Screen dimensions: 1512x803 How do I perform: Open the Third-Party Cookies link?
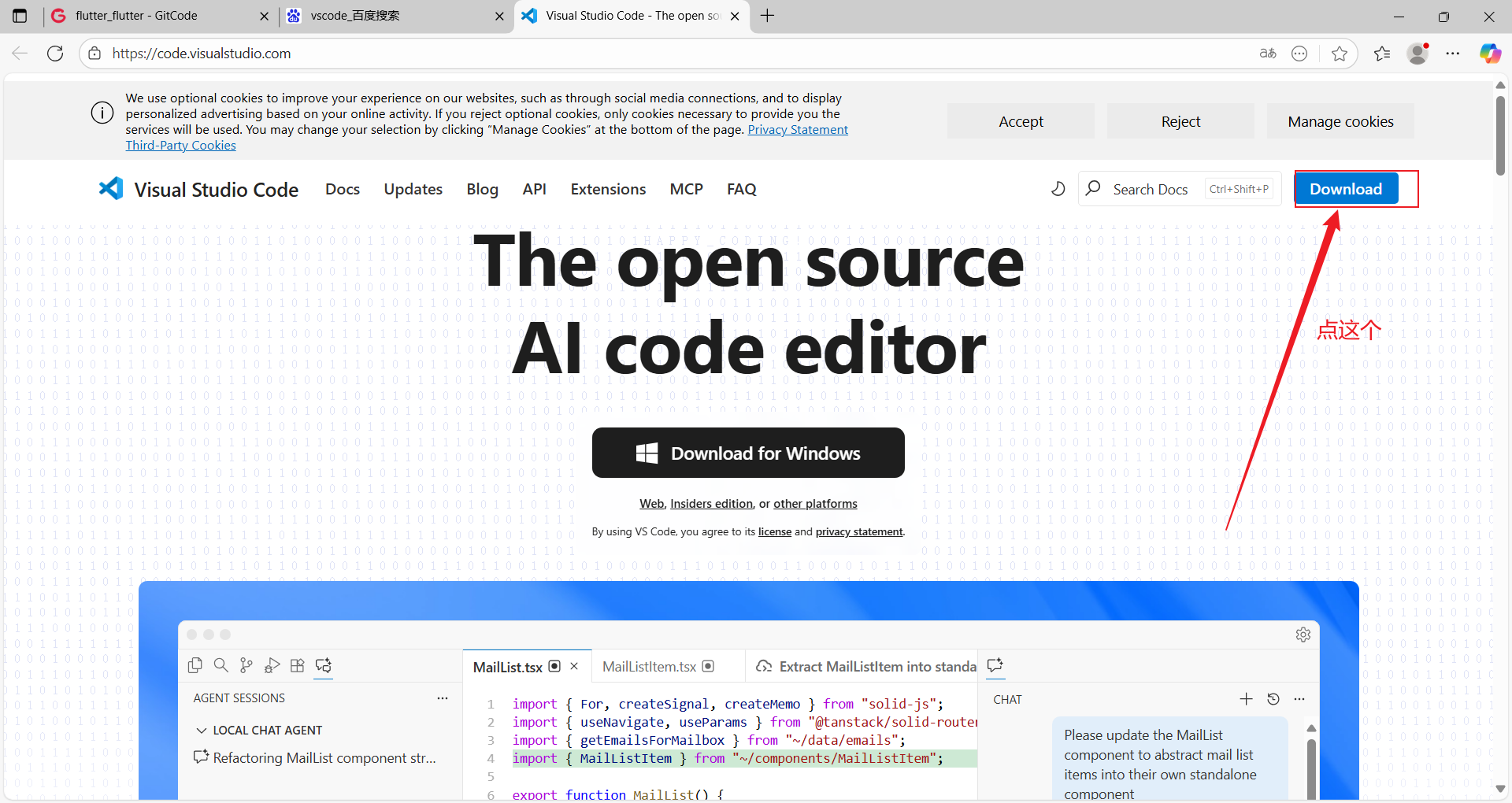click(x=181, y=146)
